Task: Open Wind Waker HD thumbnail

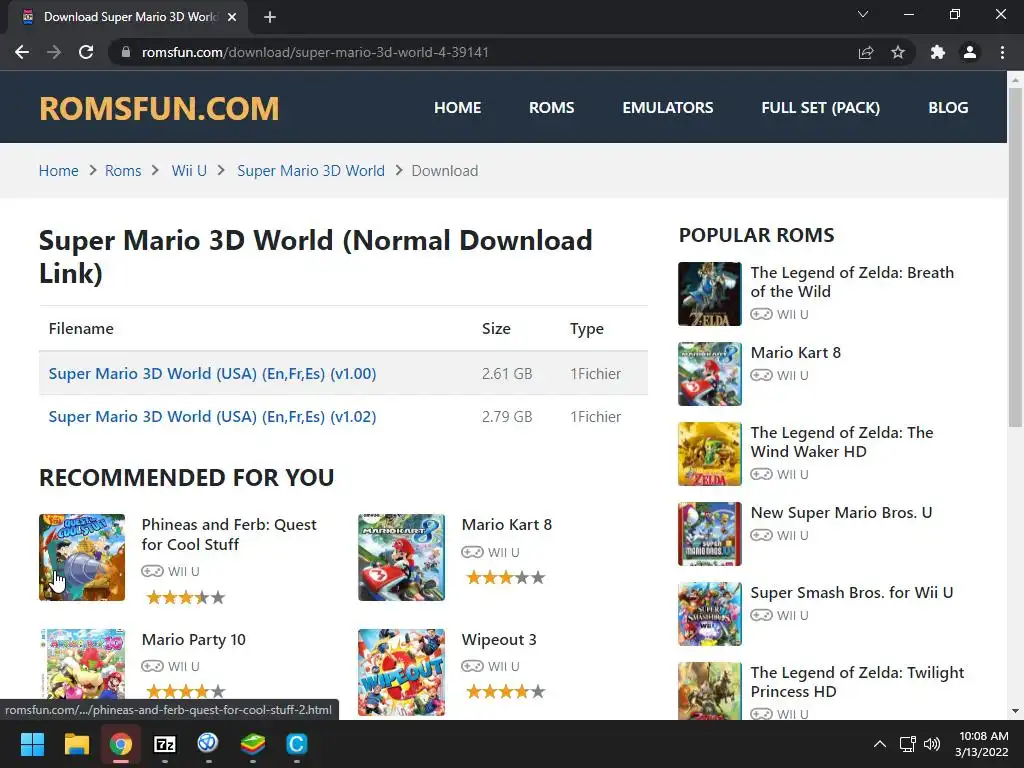Action: [x=710, y=454]
